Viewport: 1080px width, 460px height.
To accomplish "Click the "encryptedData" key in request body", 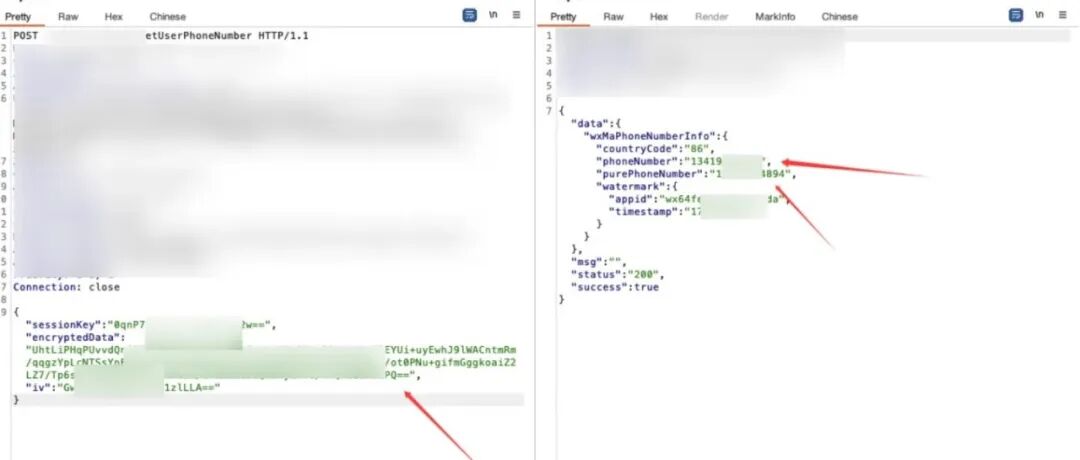I will coord(76,337).
